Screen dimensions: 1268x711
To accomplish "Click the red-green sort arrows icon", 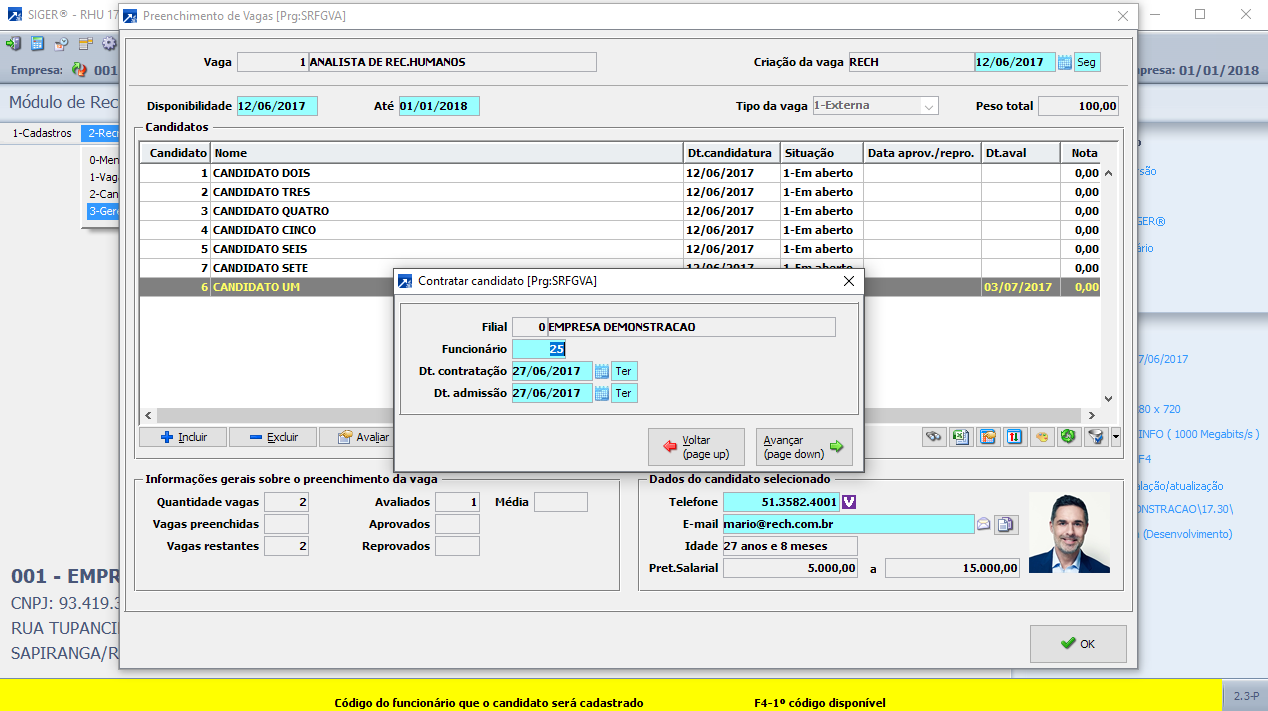I will click(x=1015, y=437).
